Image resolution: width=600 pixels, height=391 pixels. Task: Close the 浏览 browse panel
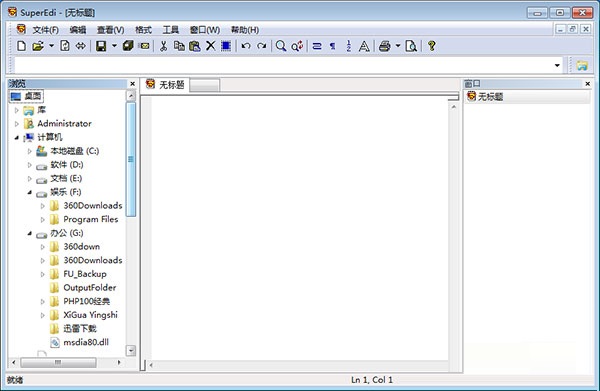pos(132,84)
